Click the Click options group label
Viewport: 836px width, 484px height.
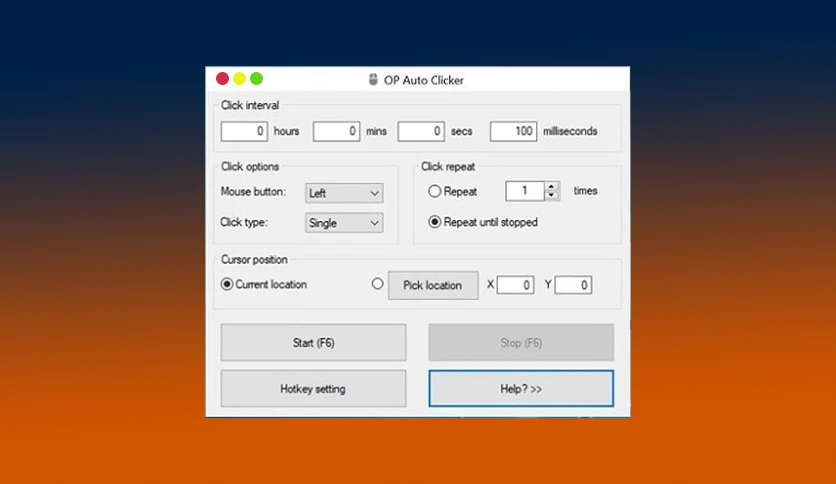(x=250, y=166)
